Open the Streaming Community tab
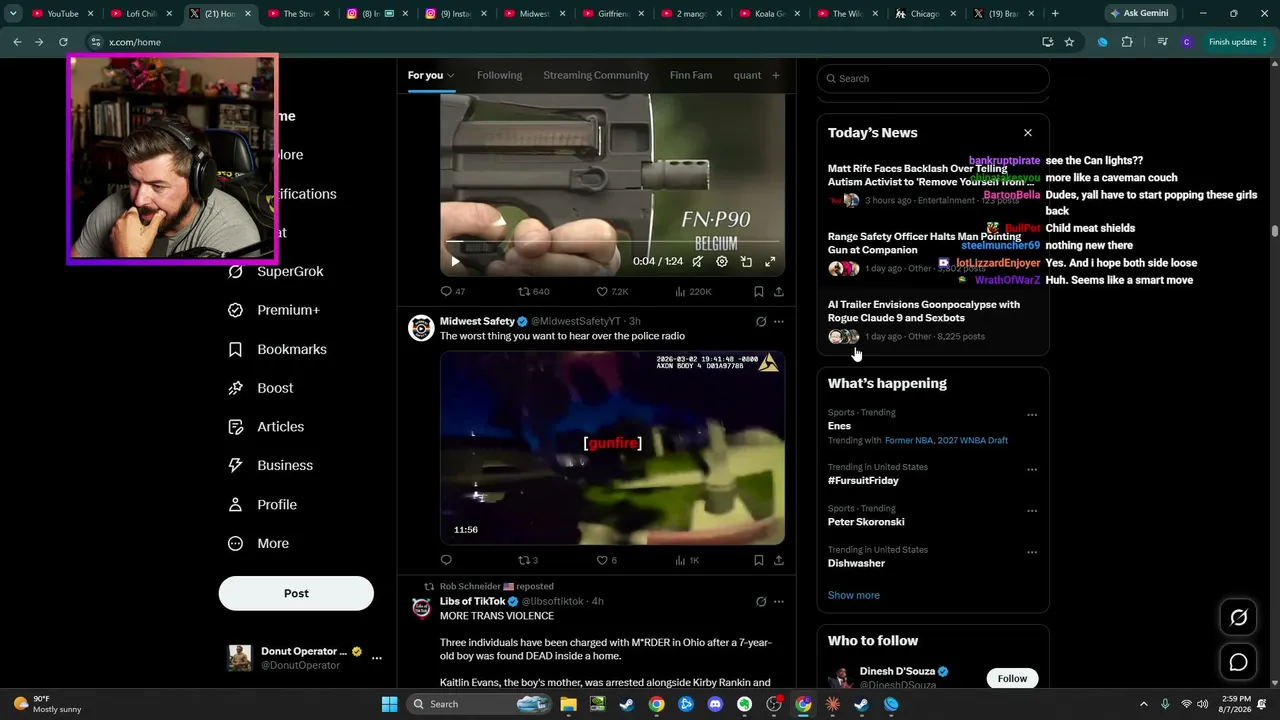Viewport: 1280px width, 720px height. (x=596, y=75)
